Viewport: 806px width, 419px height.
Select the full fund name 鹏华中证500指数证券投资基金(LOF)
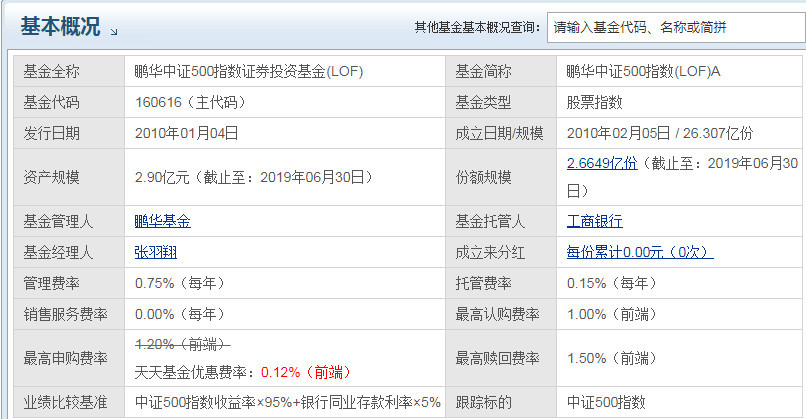249,71
